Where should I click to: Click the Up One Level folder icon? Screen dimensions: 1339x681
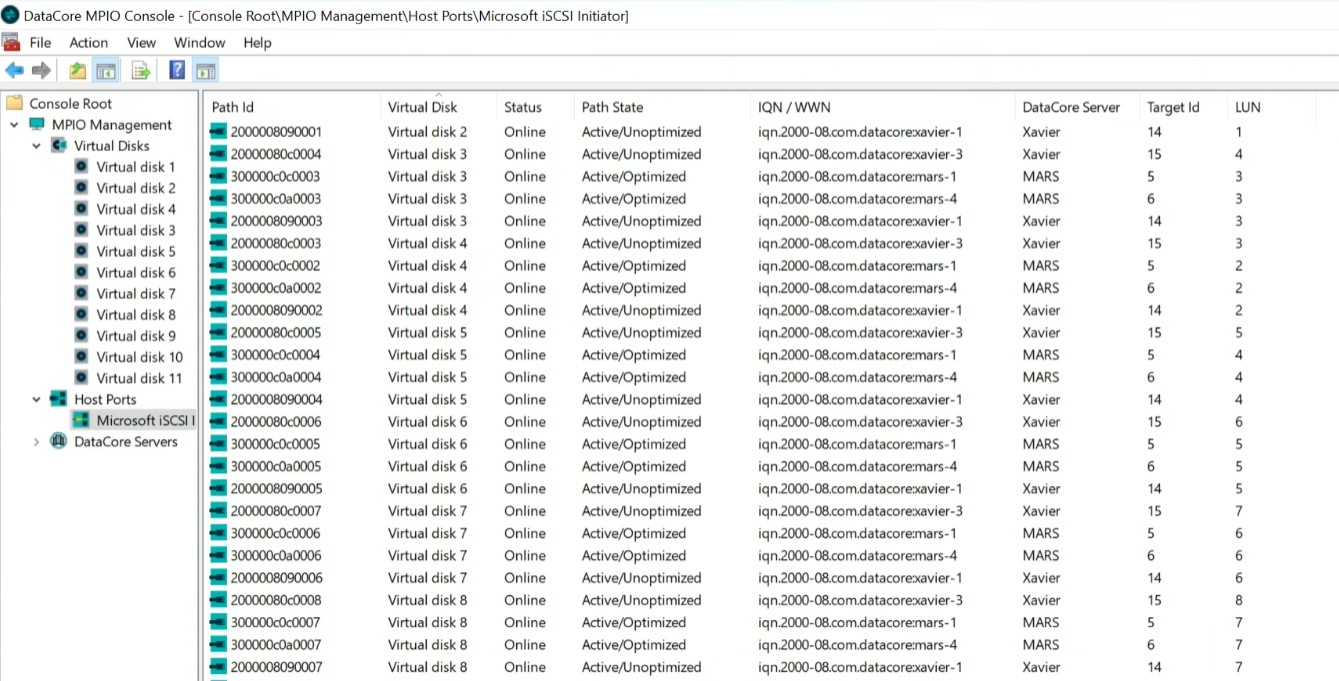tap(78, 70)
